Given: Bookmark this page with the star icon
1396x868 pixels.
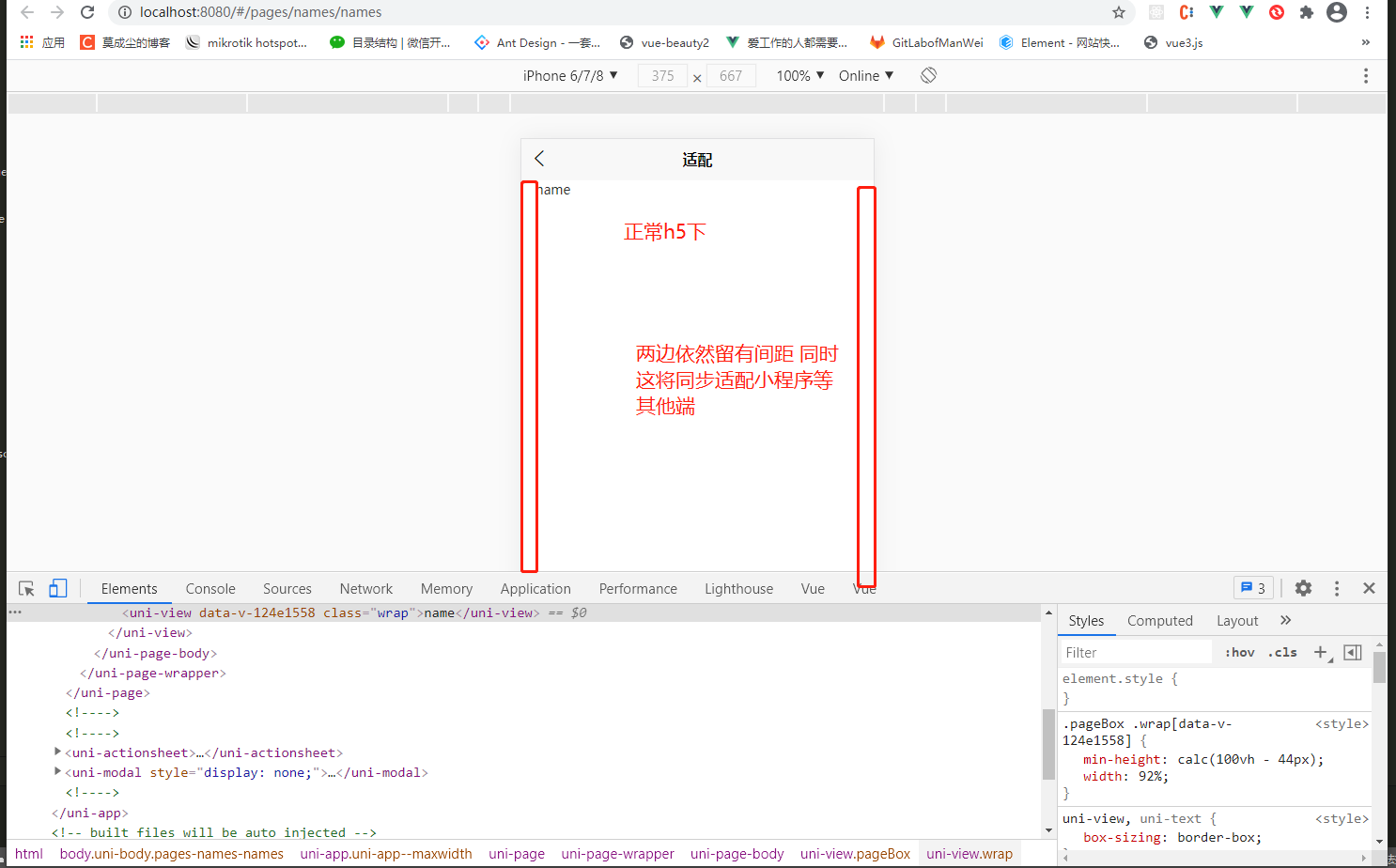Looking at the screenshot, I should coord(1118,12).
